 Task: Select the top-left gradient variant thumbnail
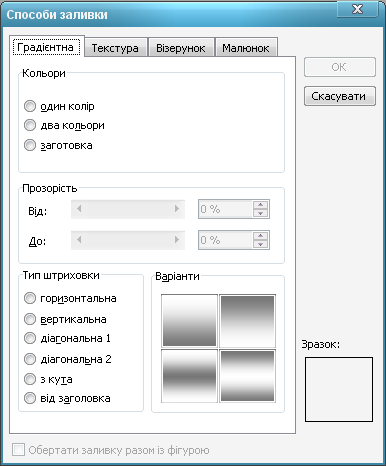click(x=189, y=321)
